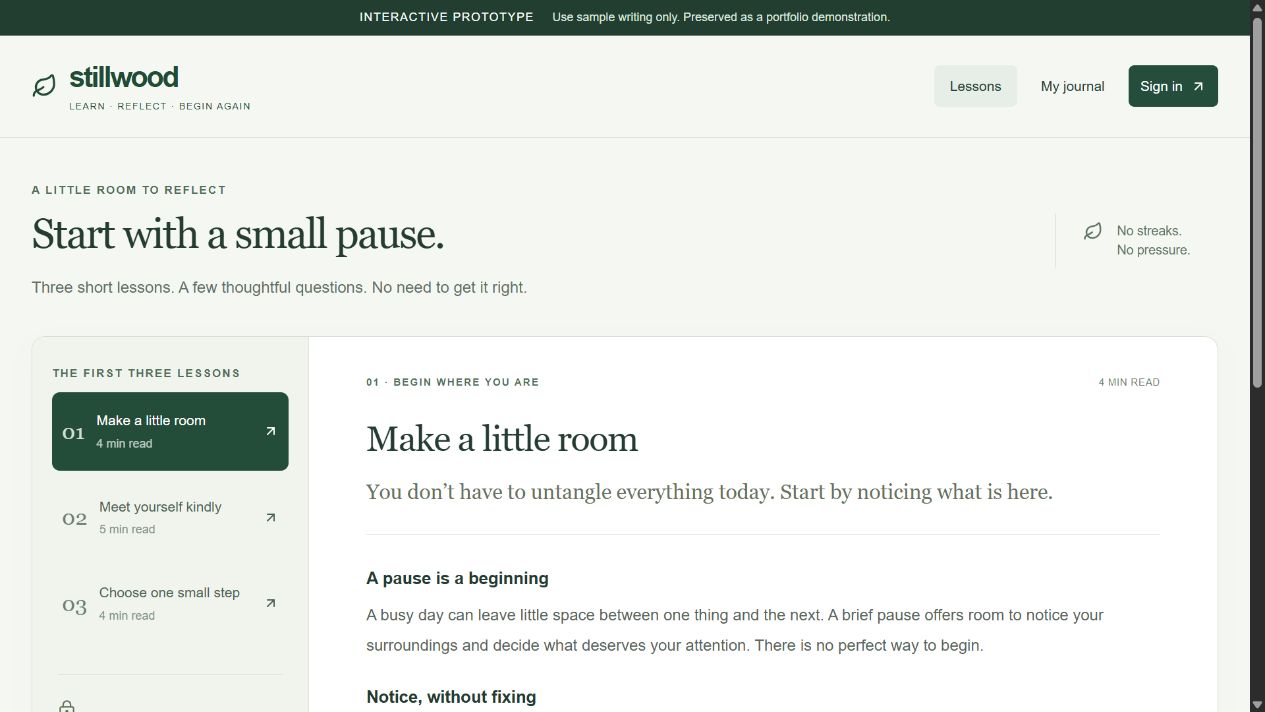Click the stillwood leaf logo icon
1265x712 pixels.
click(x=44, y=86)
